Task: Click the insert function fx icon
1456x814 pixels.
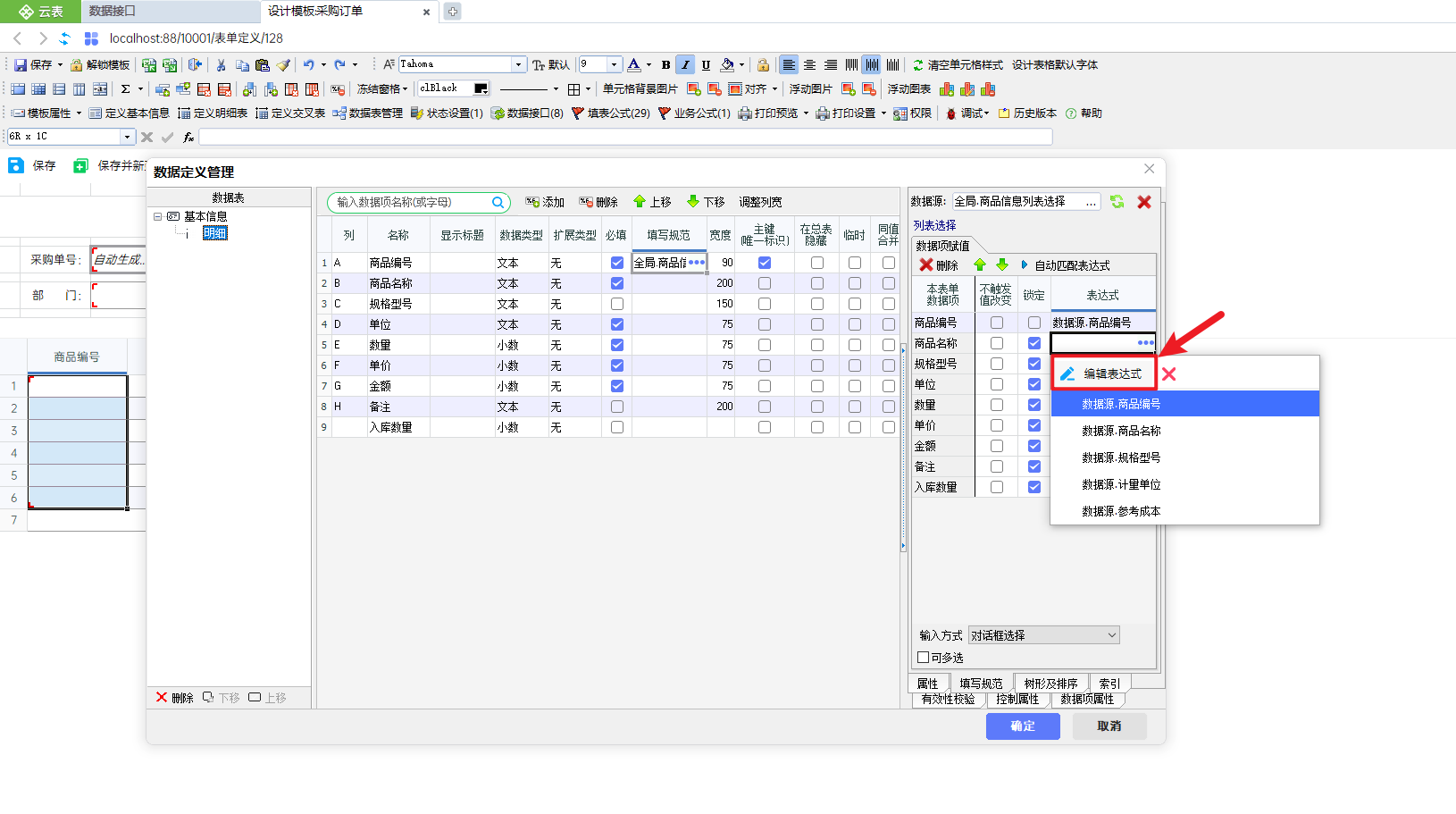Action: click(188, 137)
